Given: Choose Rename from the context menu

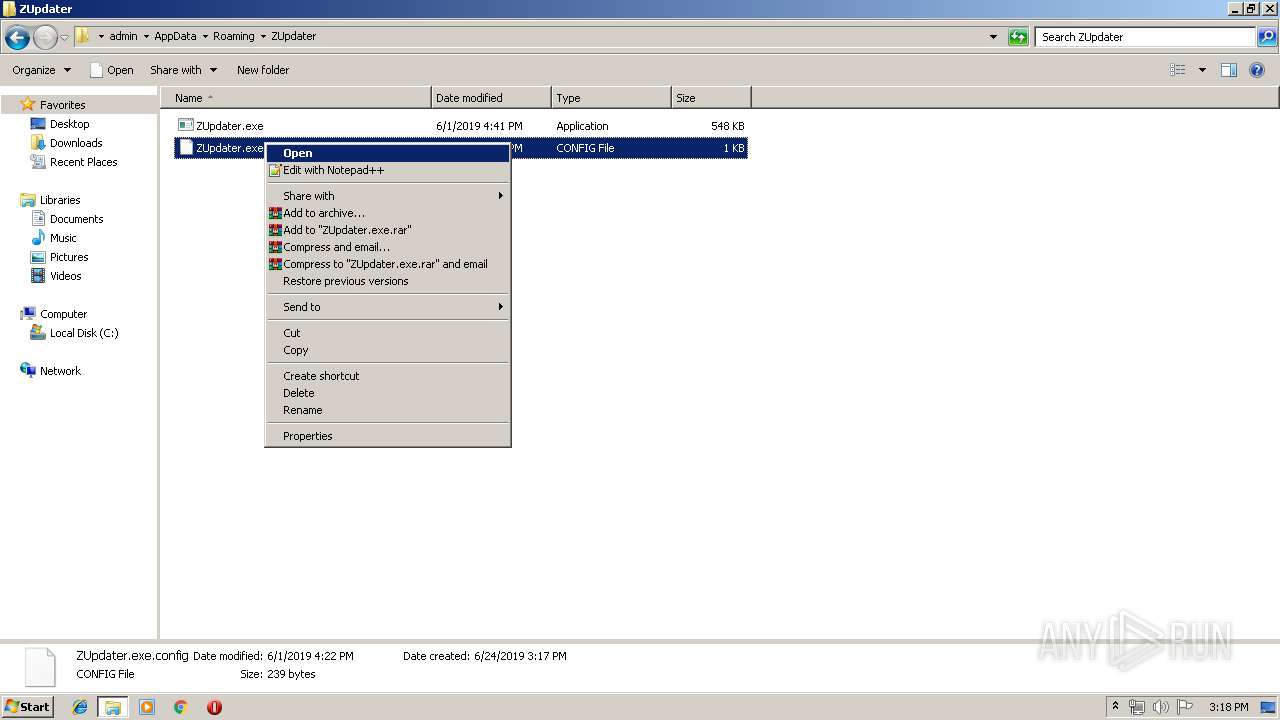Looking at the screenshot, I should 388,410.
